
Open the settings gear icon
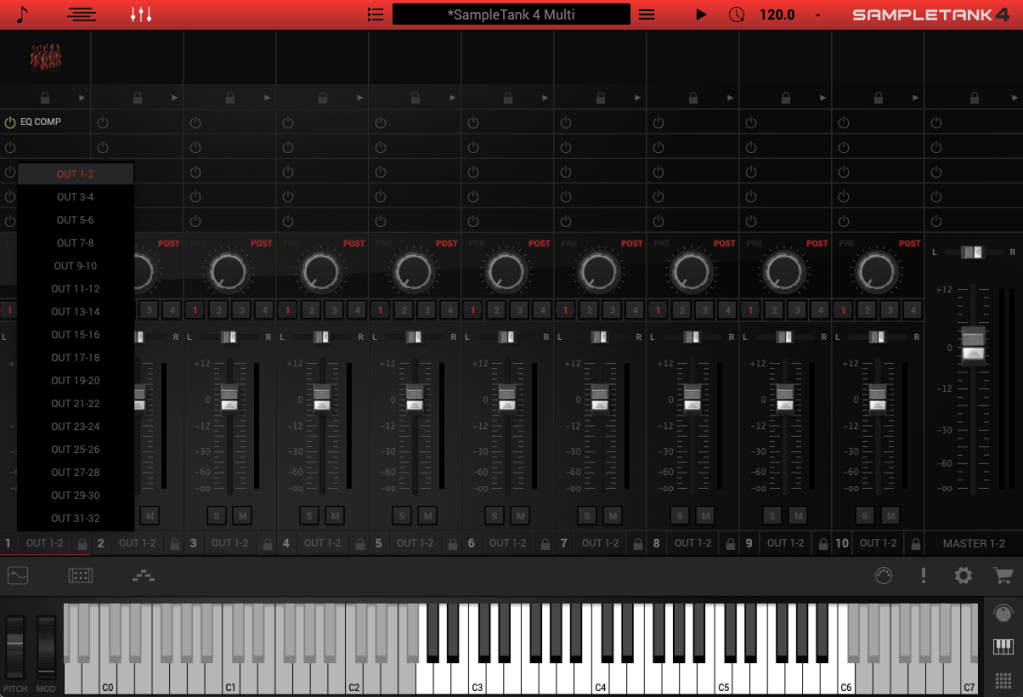tap(963, 575)
